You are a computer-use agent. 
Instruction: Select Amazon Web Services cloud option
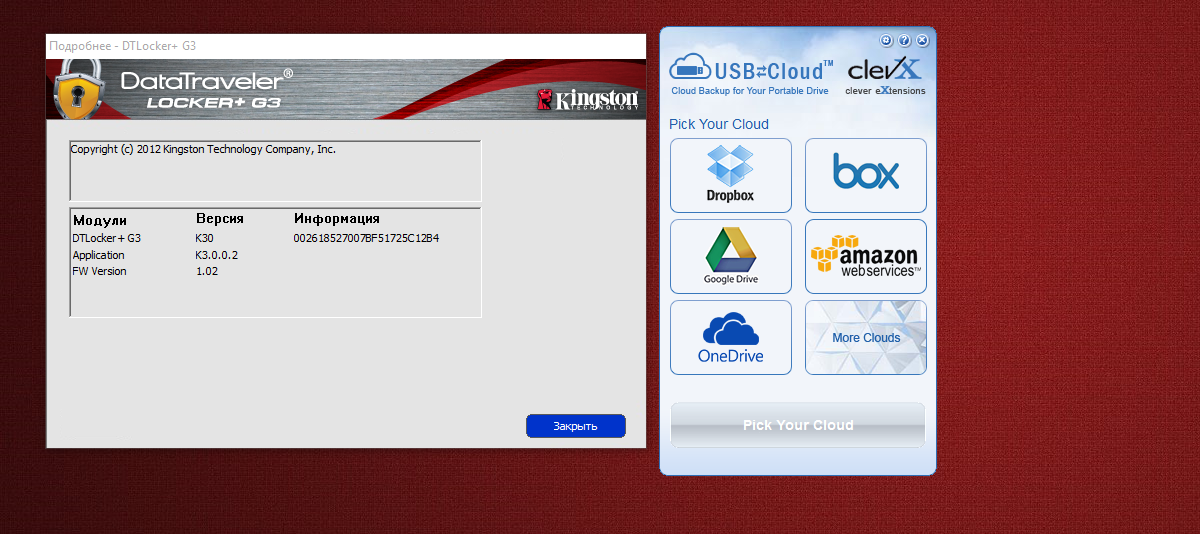coord(866,256)
